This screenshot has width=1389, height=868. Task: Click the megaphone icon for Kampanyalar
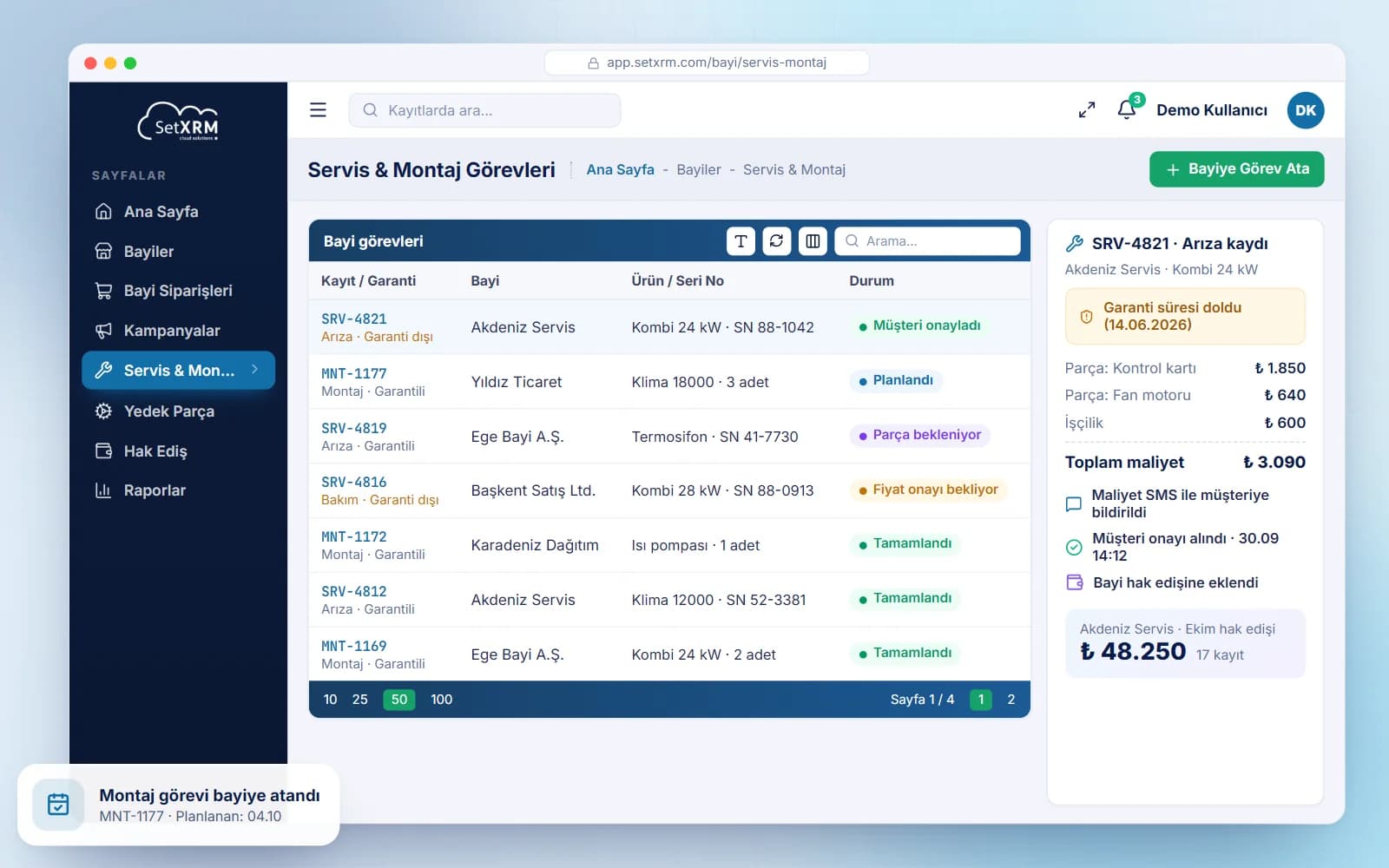103,331
